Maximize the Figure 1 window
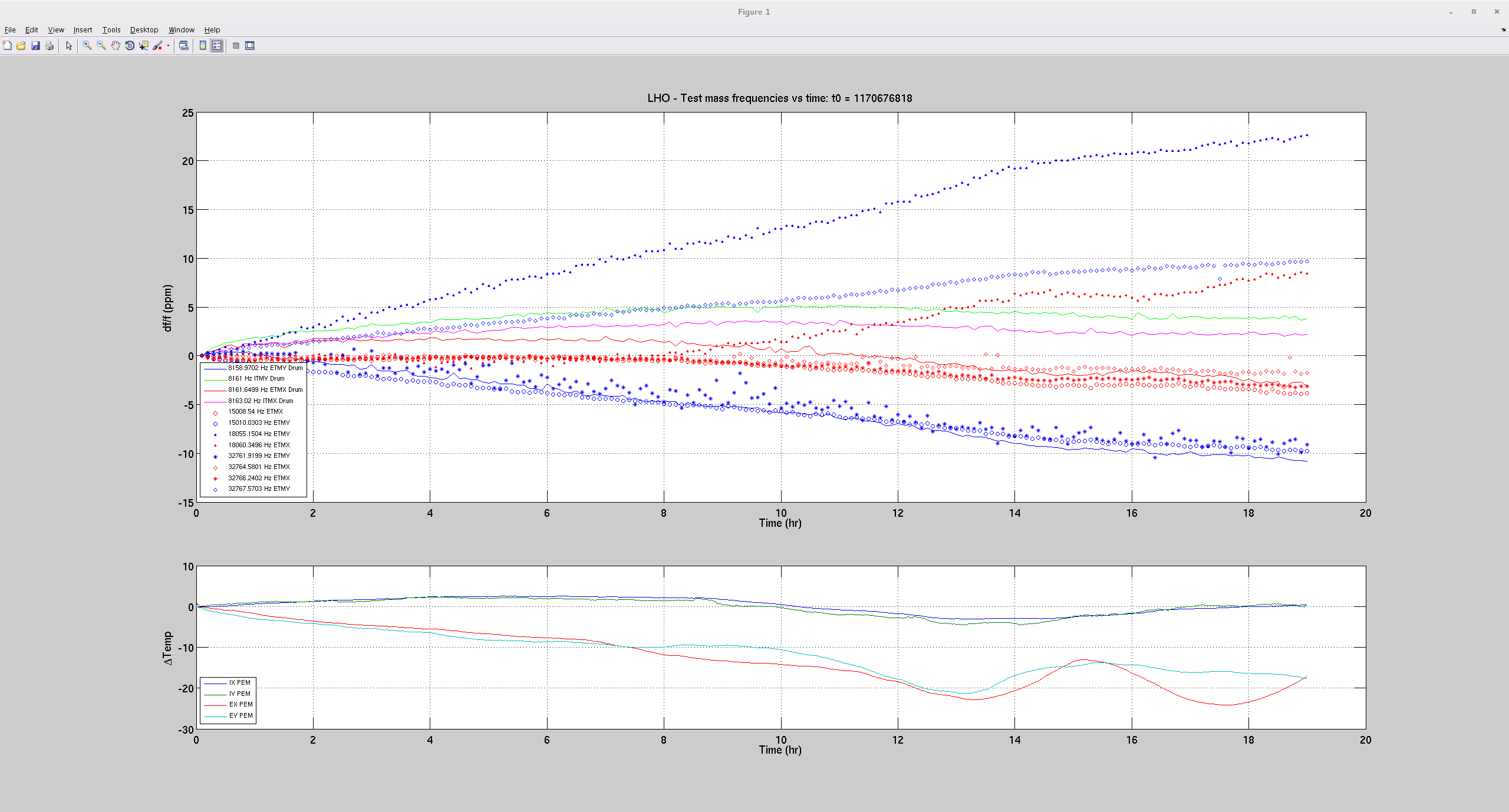 click(x=1474, y=12)
